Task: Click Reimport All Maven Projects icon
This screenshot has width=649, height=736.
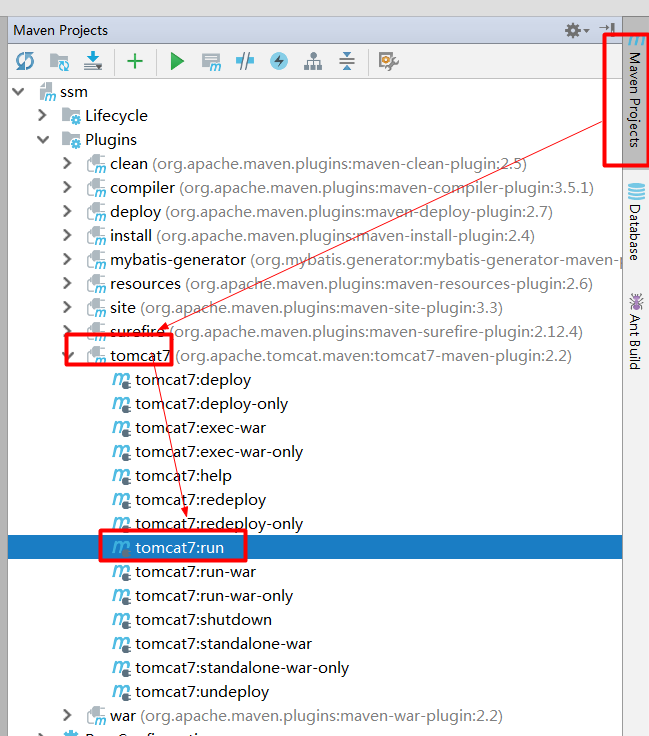Action: 25,61
